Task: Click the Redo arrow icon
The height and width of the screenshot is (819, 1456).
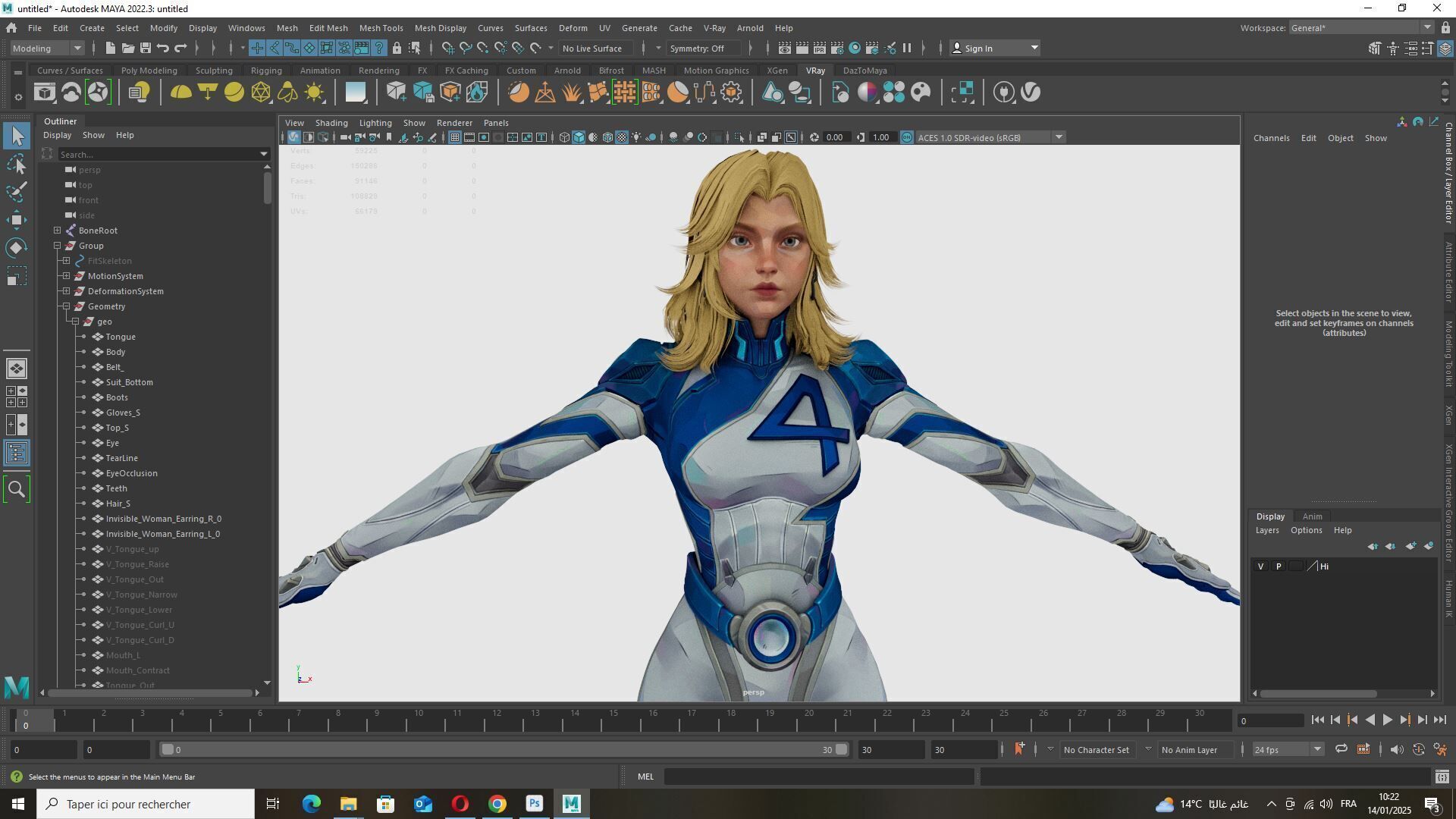Action: coord(180,48)
